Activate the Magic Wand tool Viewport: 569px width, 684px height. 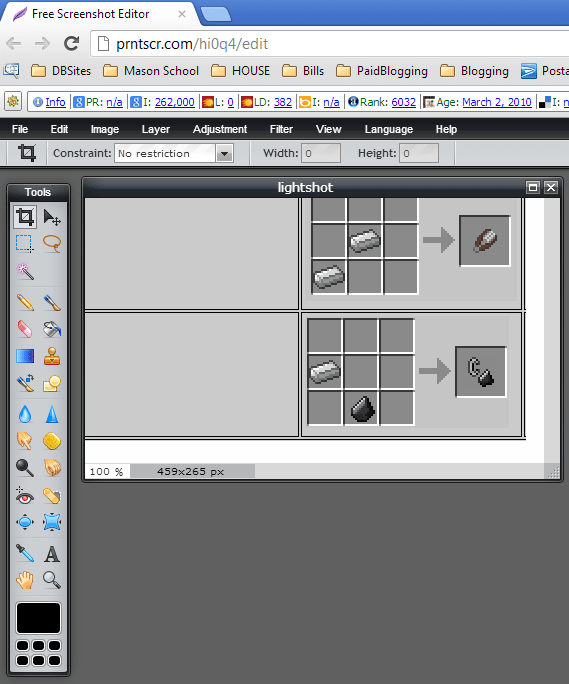[25, 270]
